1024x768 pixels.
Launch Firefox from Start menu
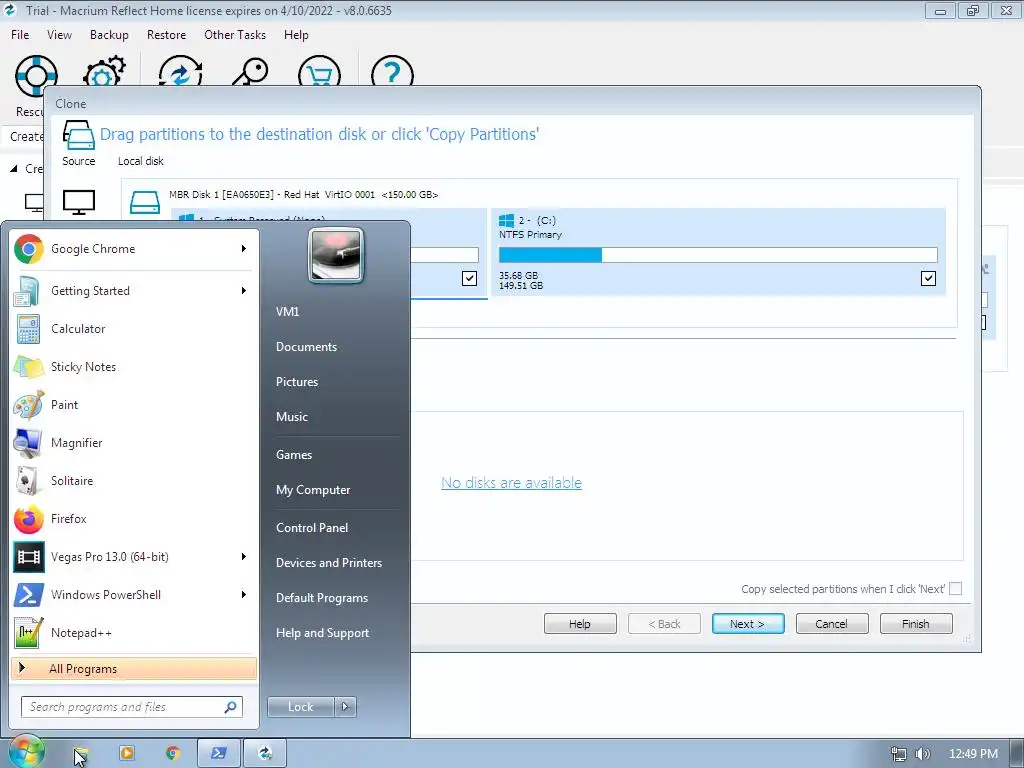[134, 519]
